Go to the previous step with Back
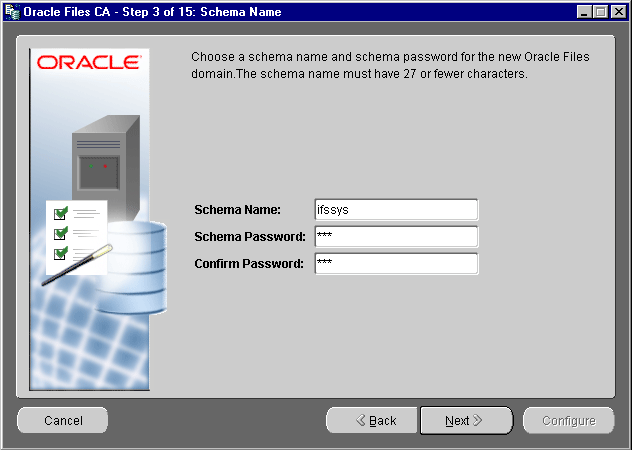Image resolution: width=633 pixels, height=450 pixels. pos(372,421)
